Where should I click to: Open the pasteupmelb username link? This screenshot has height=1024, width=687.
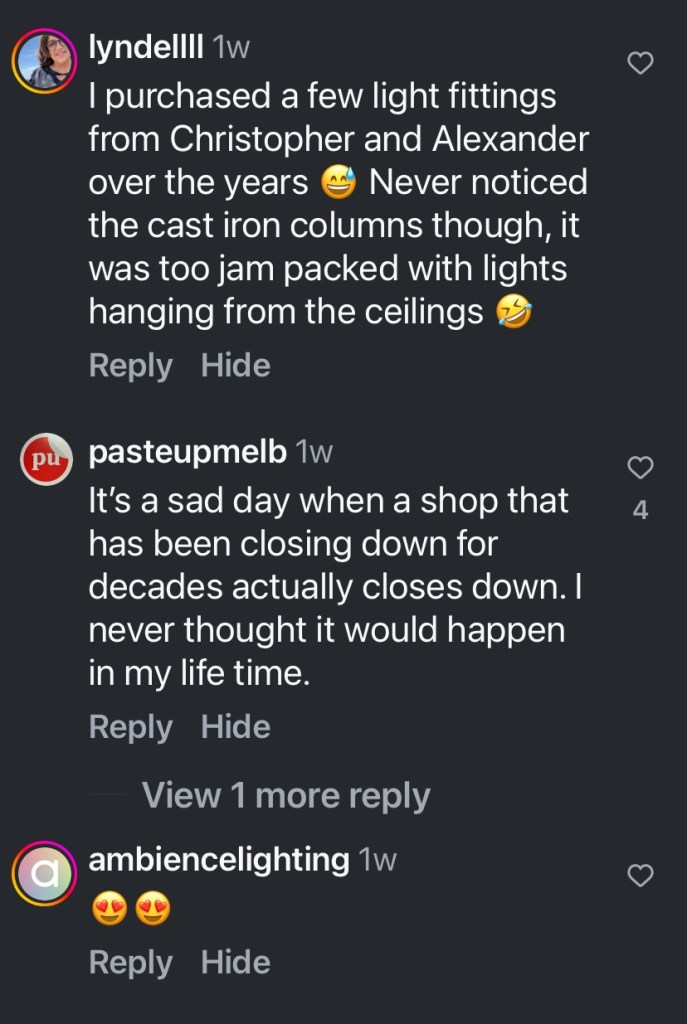tap(189, 452)
